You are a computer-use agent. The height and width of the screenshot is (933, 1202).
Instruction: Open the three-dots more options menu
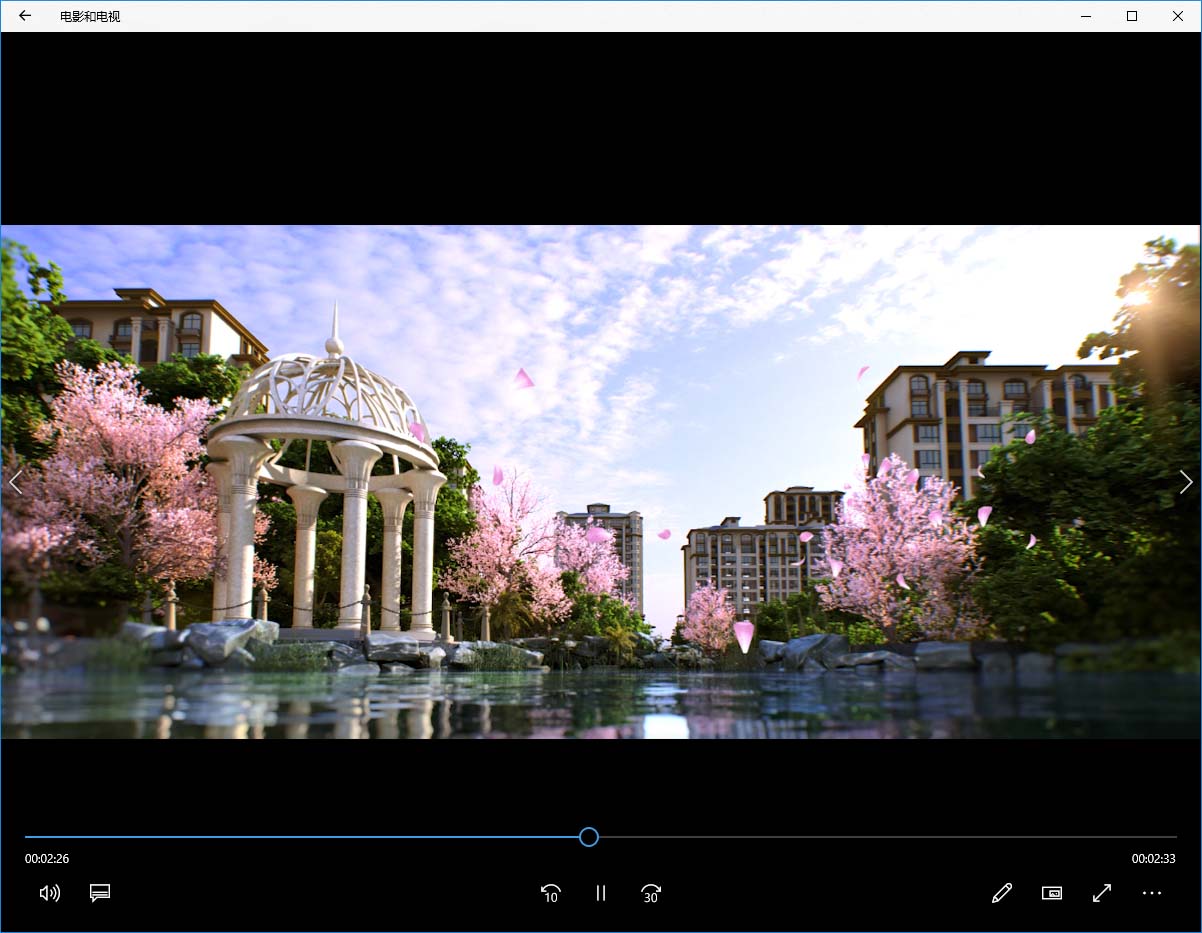(x=1152, y=893)
